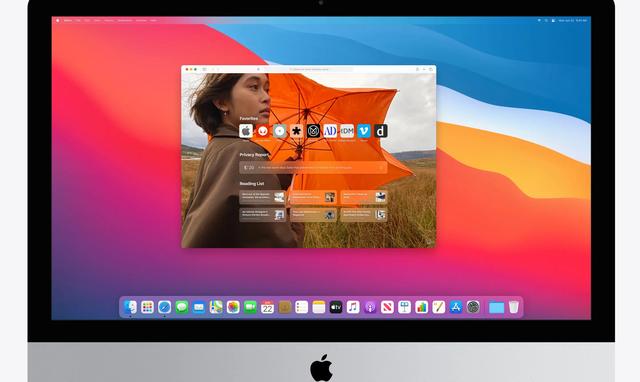Open the News app in dock
The height and width of the screenshot is (382, 640).
click(387, 306)
